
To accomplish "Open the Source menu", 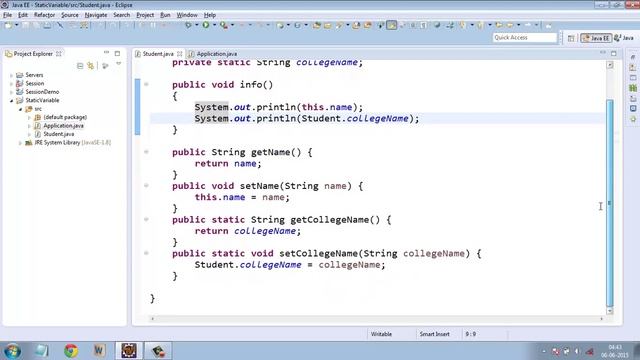I will (x=70, y=15).
